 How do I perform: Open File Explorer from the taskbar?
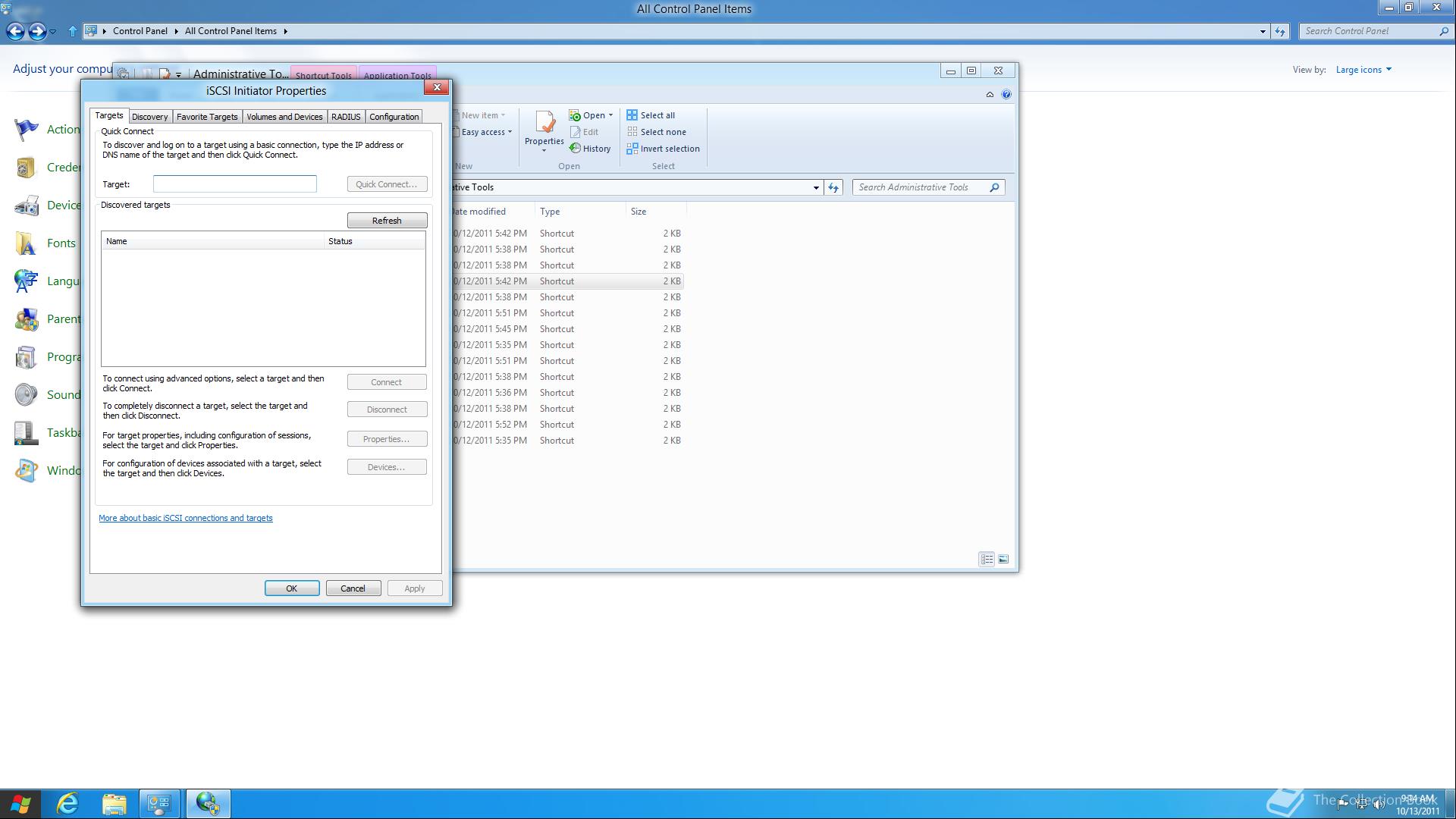[x=114, y=804]
